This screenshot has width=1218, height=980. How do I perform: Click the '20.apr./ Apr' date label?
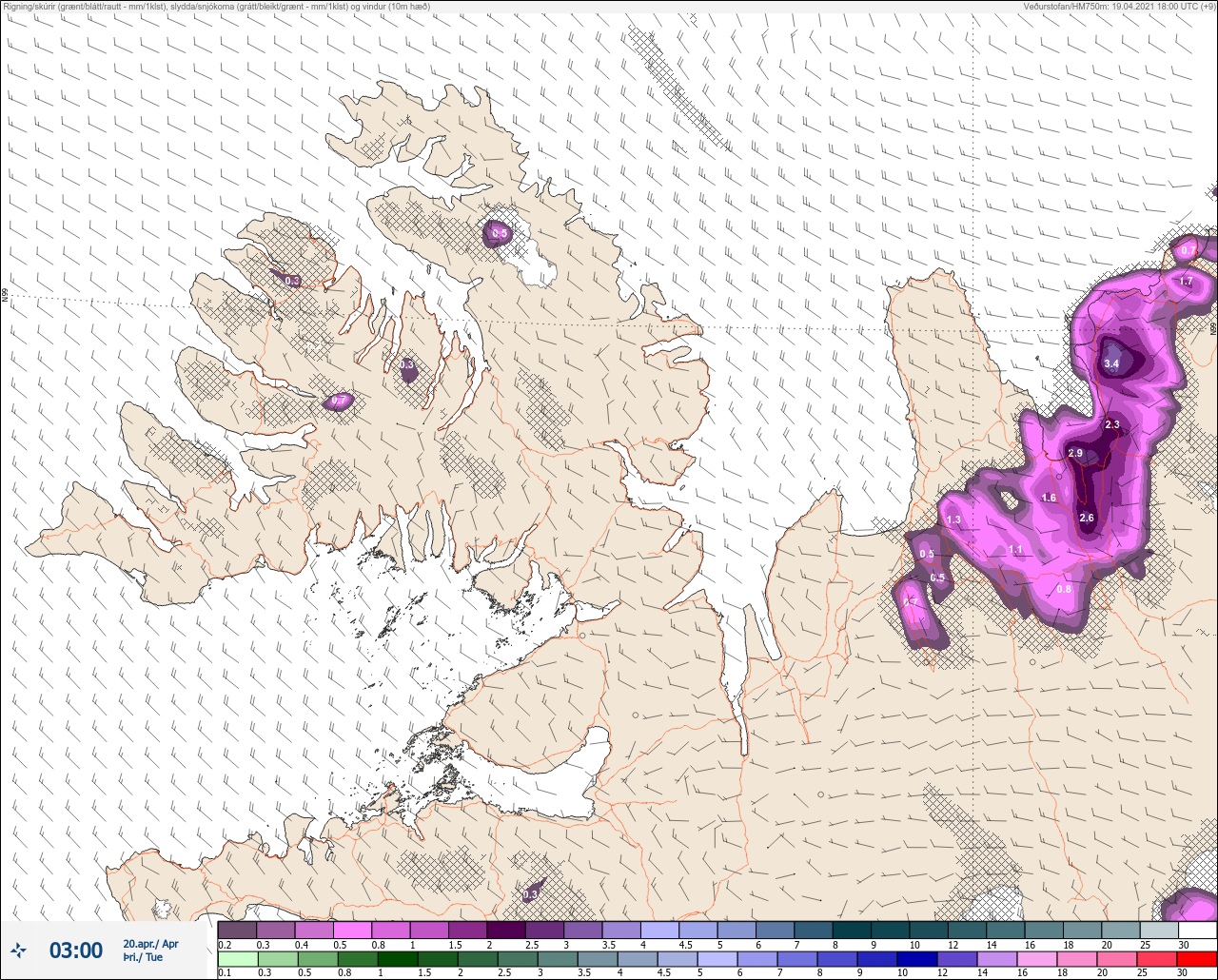[x=150, y=944]
